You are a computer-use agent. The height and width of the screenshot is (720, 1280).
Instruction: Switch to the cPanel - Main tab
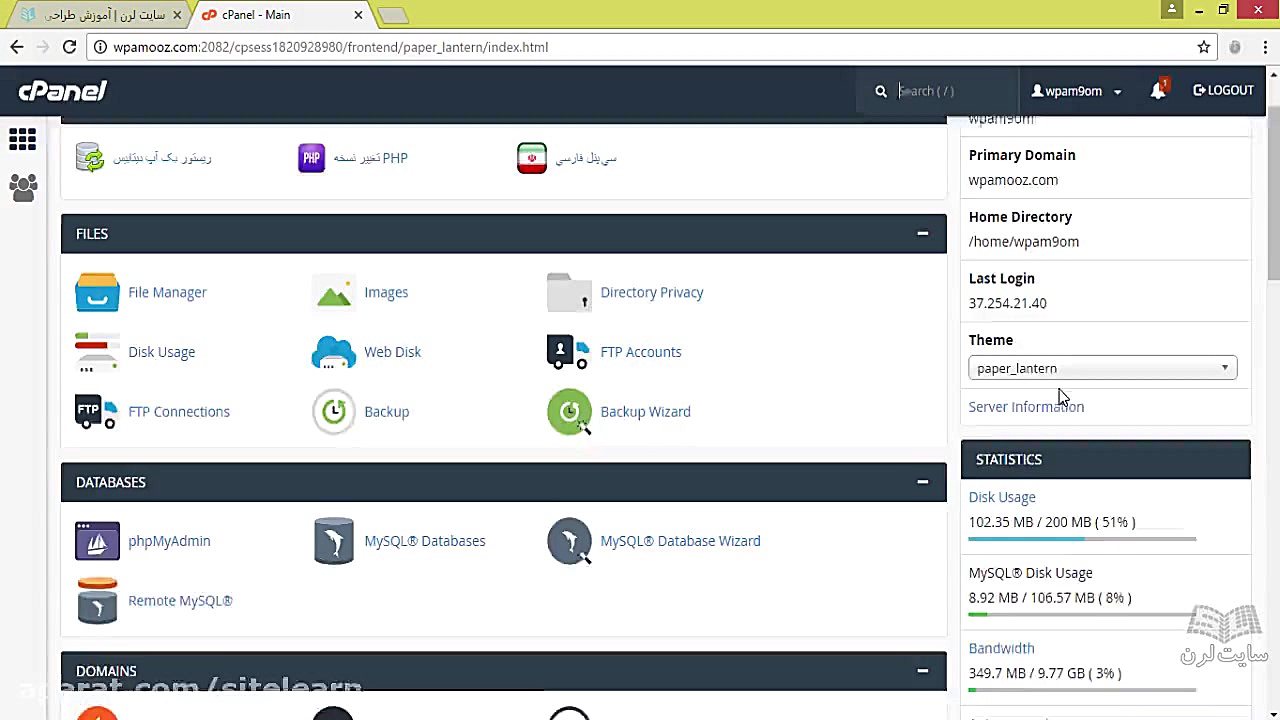[x=281, y=15]
